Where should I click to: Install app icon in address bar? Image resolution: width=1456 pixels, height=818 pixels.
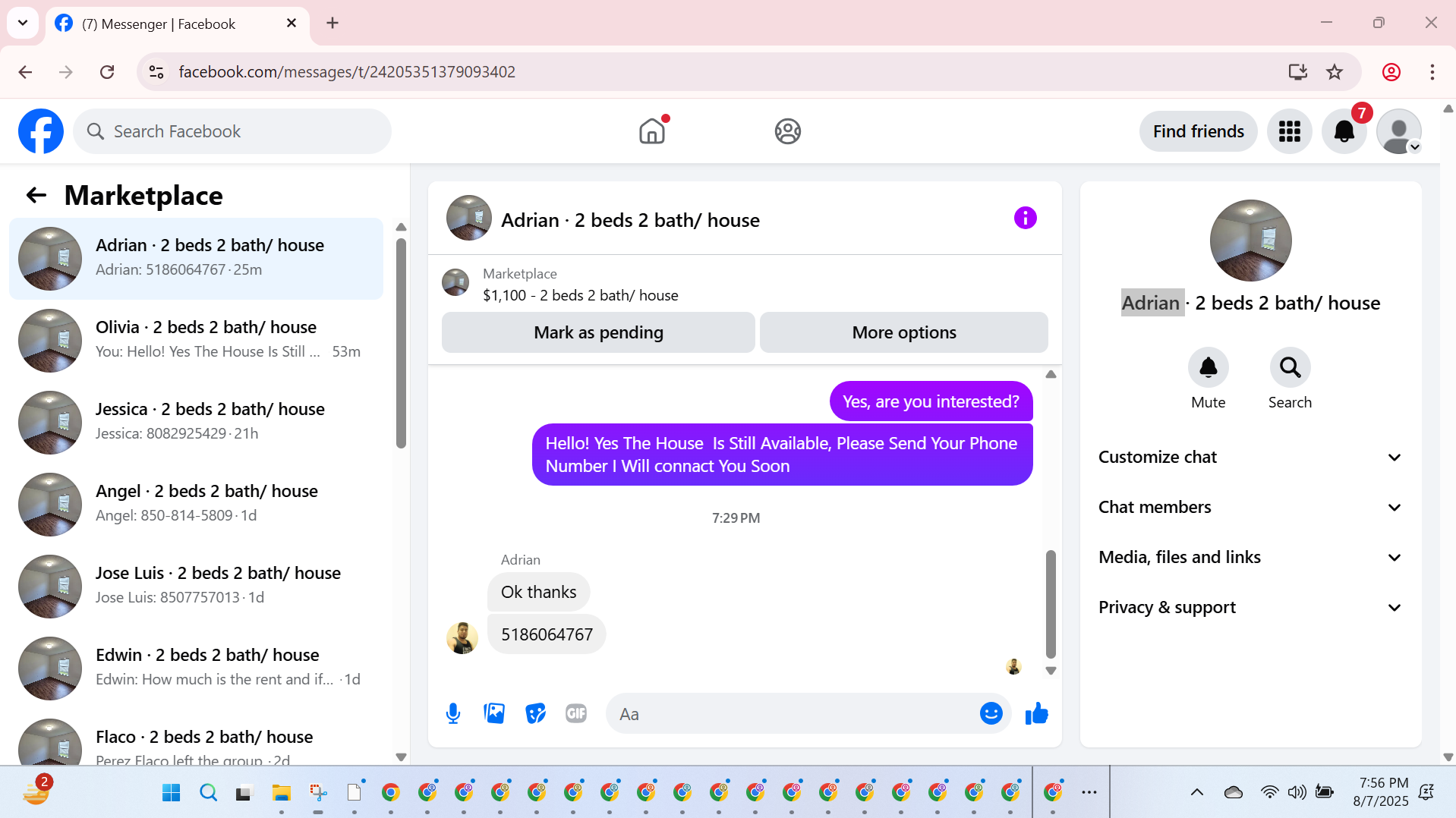tap(1298, 72)
